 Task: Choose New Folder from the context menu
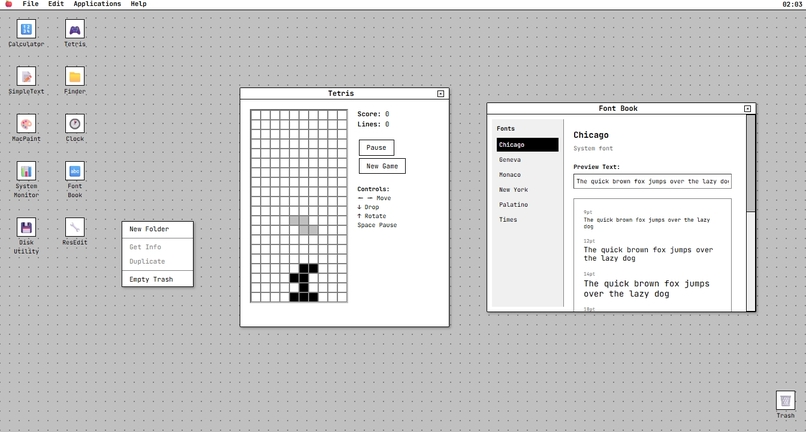tap(157, 229)
